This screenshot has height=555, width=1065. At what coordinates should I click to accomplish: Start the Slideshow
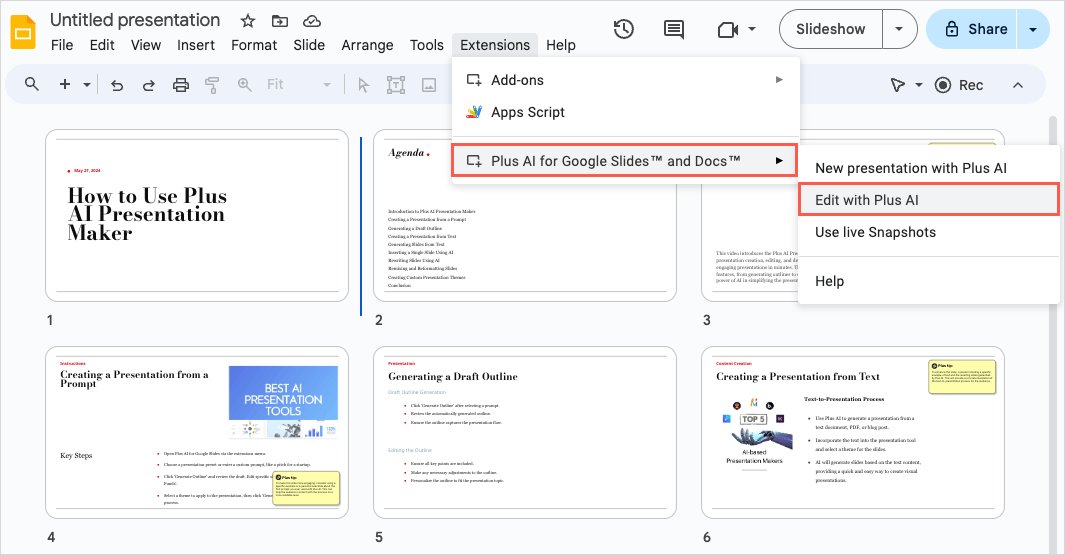point(831,29)
